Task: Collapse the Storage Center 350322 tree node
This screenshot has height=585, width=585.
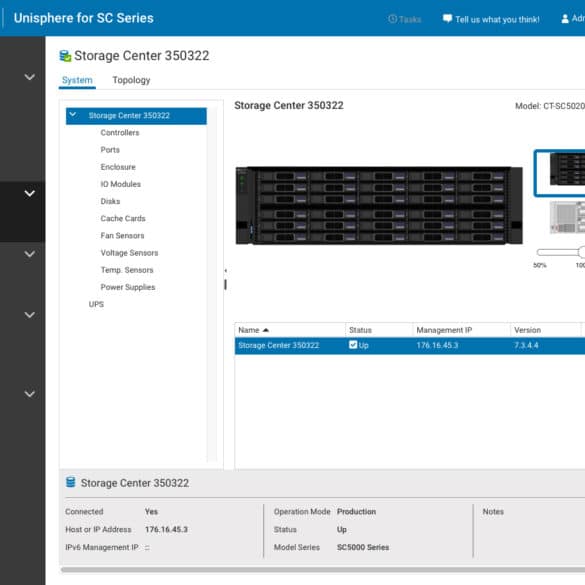Action: click(x=73, y=115)
